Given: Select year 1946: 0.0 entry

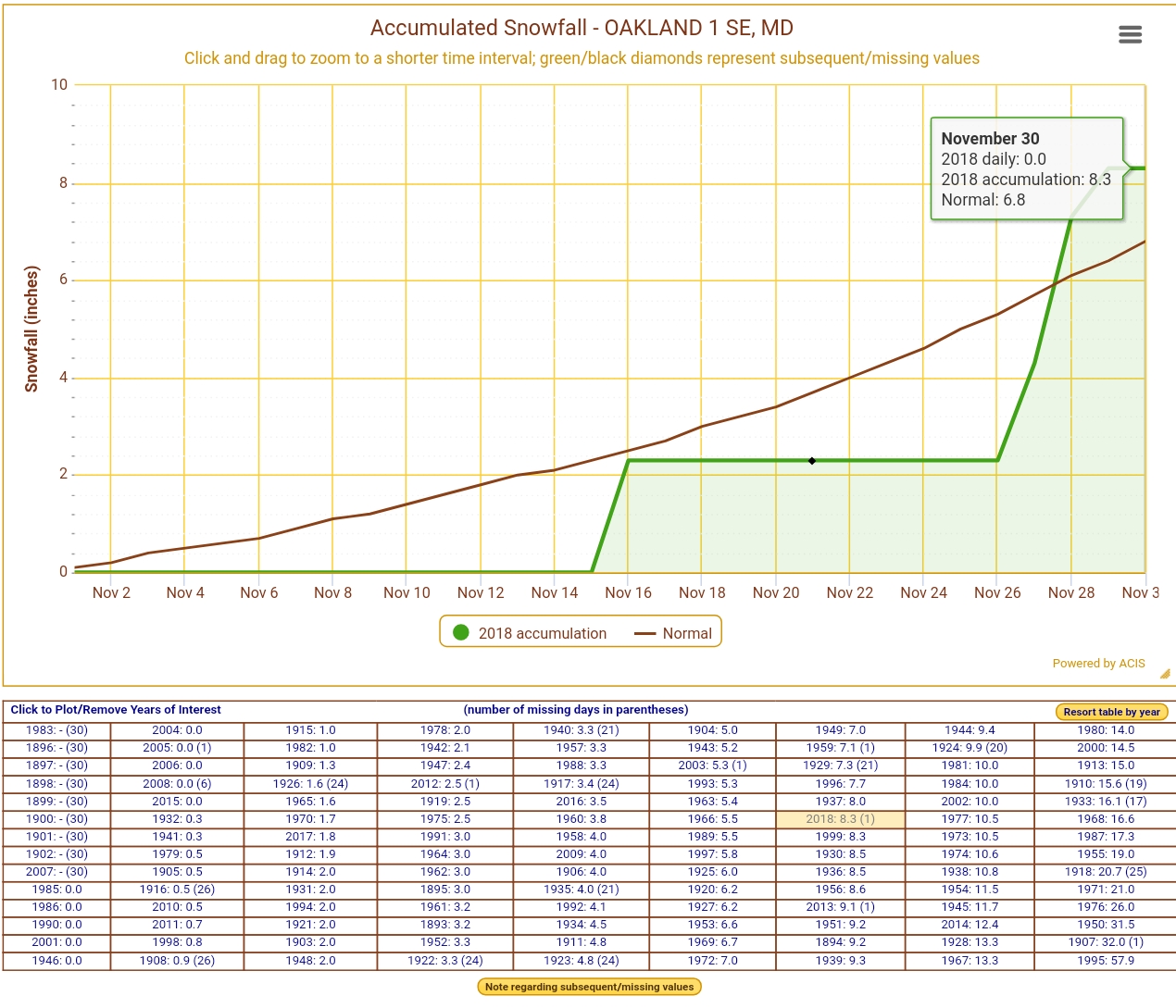Looking at the screenshot, I should (x=56, y=961).
